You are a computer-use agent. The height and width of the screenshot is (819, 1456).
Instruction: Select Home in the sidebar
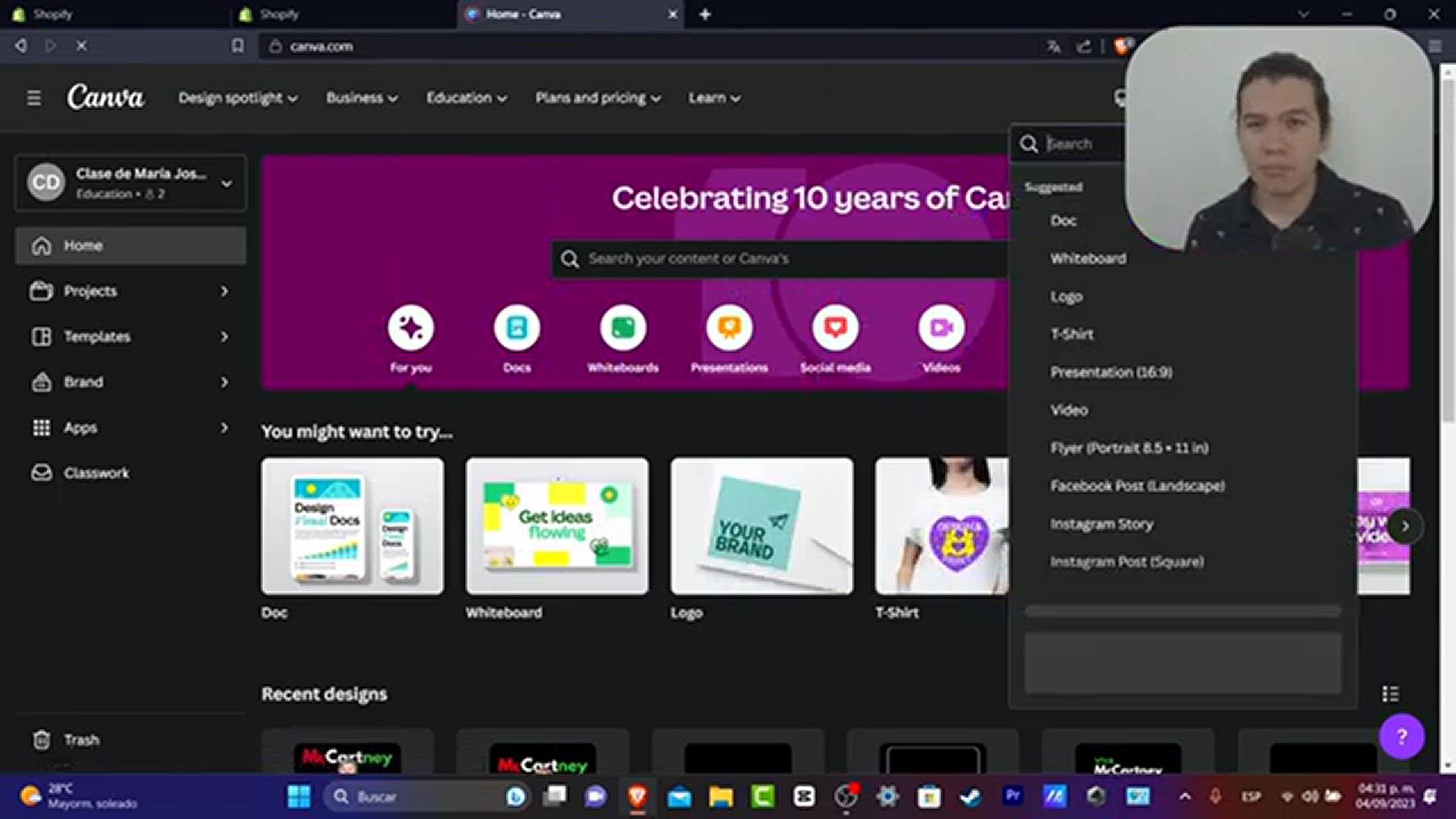click(x=130, y=246)
